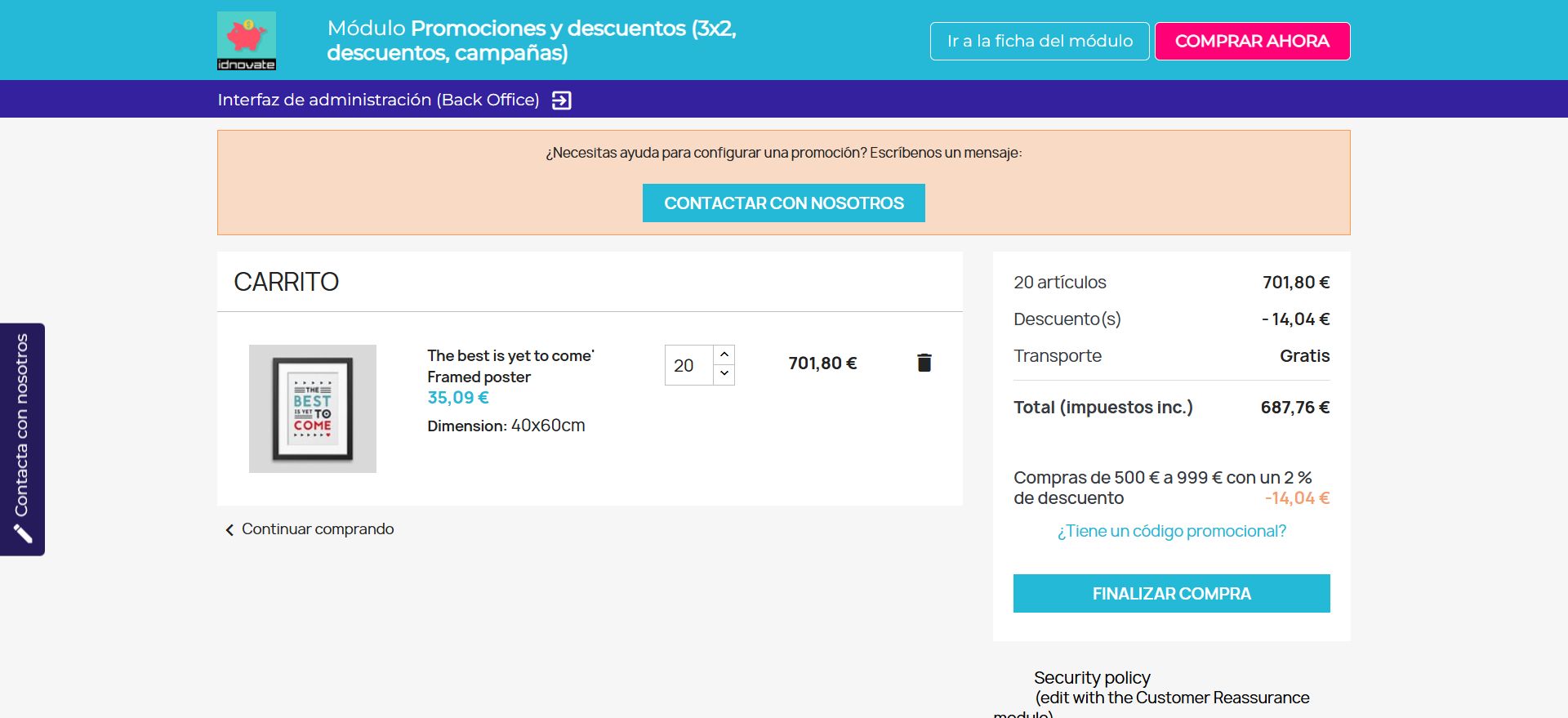Click the pencil icon on the side tab
The height and width of the screenshot is (718, 1568).
coord(23,534)
